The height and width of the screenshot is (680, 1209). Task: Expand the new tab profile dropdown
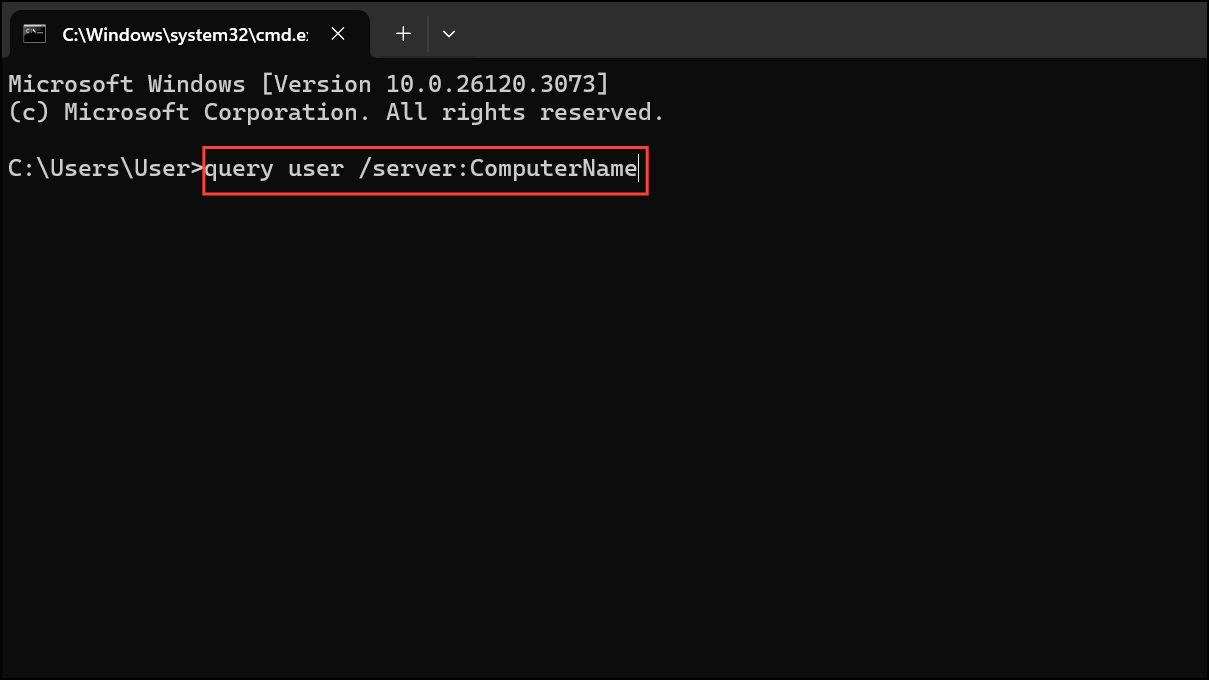(x=449, y=33)
